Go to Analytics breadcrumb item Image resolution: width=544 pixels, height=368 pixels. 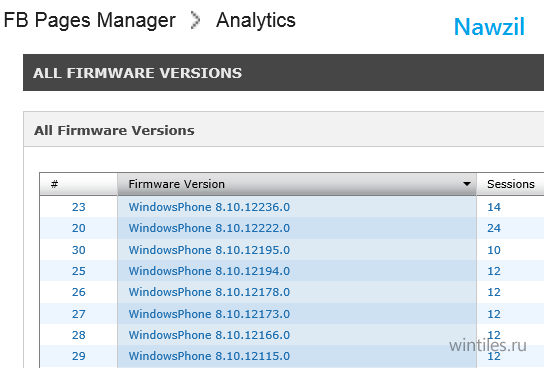(256, 20)
